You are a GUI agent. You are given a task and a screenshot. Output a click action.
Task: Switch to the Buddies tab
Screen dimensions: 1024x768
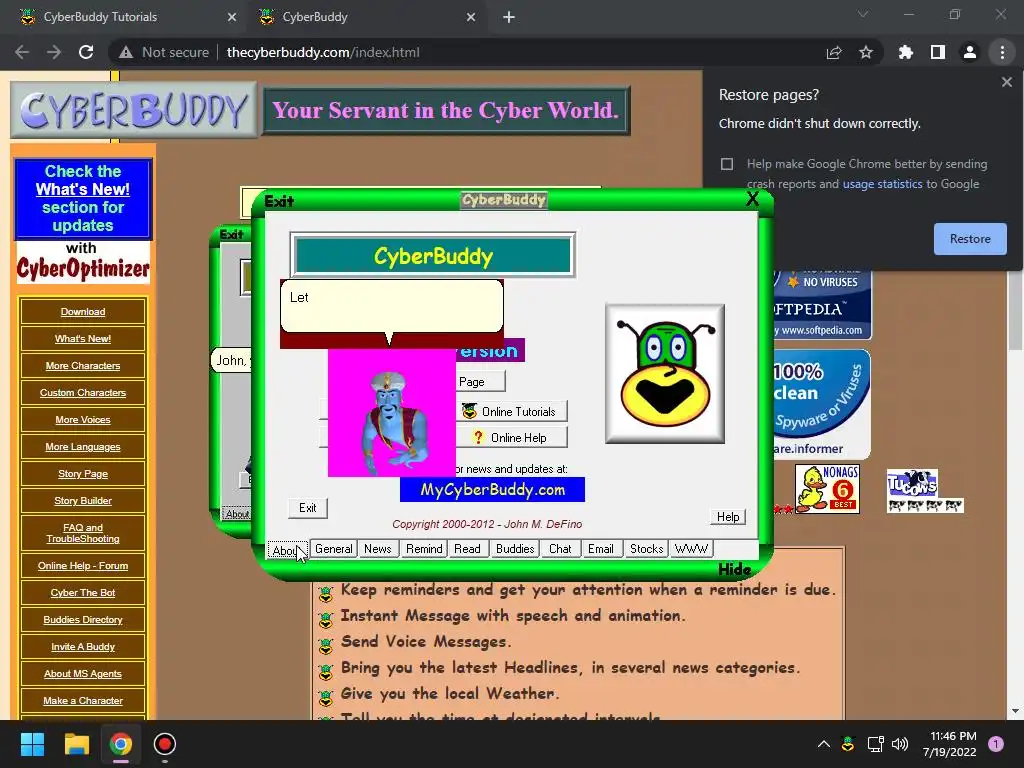coord(515,549)
